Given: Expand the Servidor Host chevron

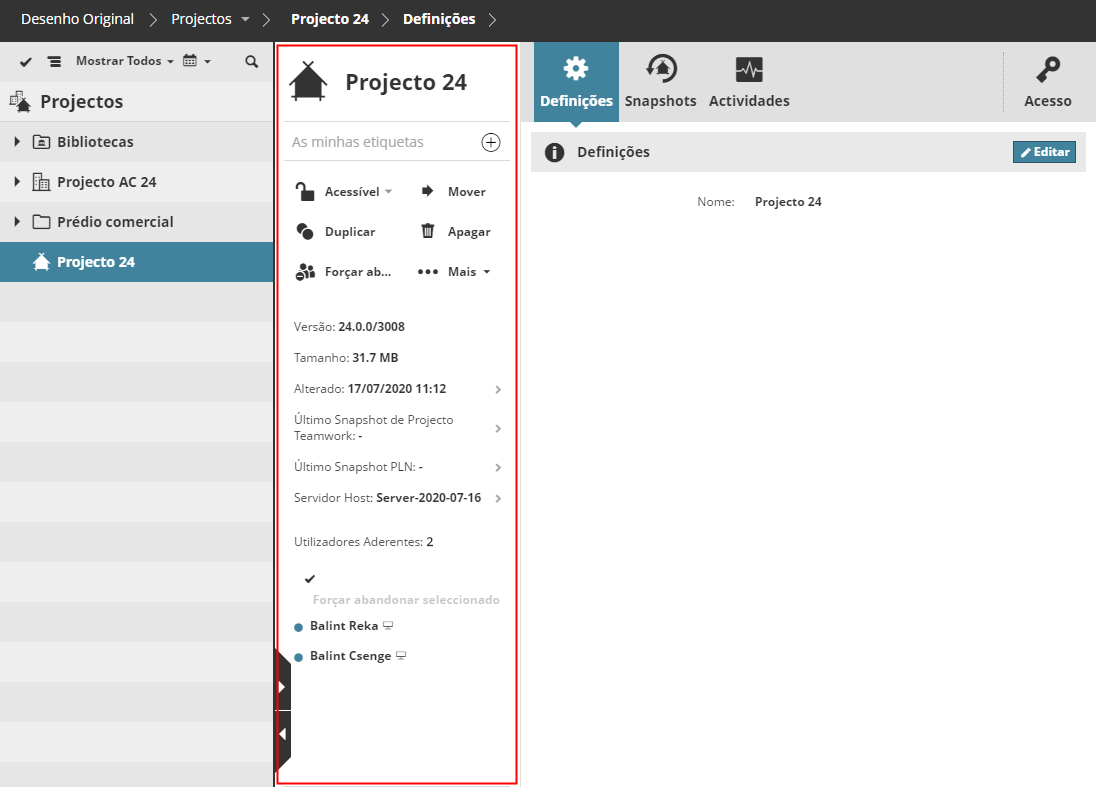Looking at the screenshot, I should coord(498,498).
